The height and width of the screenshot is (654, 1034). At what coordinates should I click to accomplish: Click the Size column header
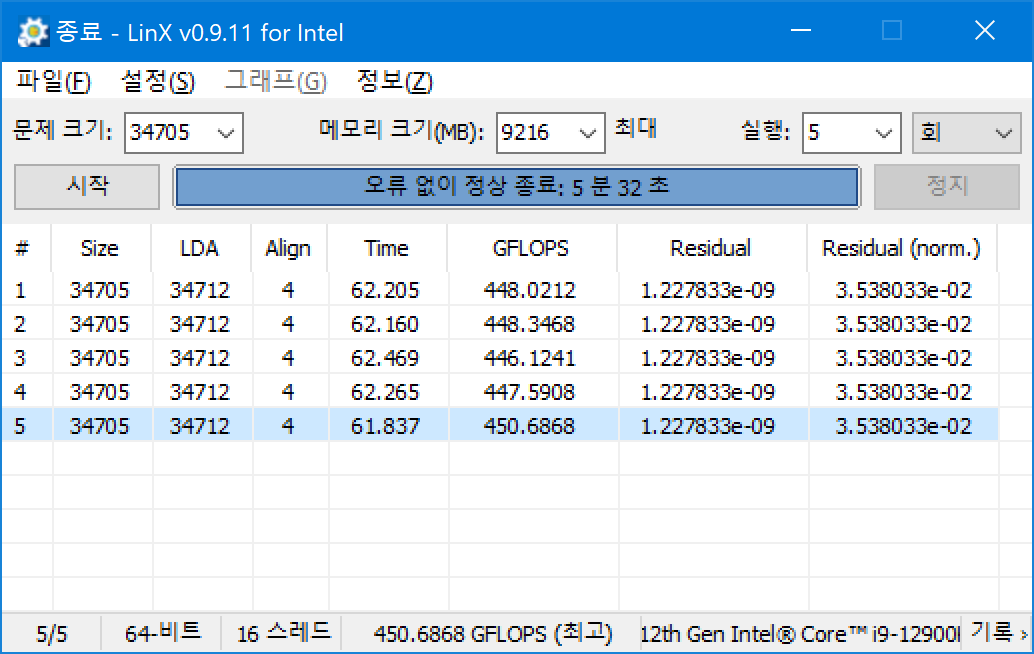pos(101,249)
